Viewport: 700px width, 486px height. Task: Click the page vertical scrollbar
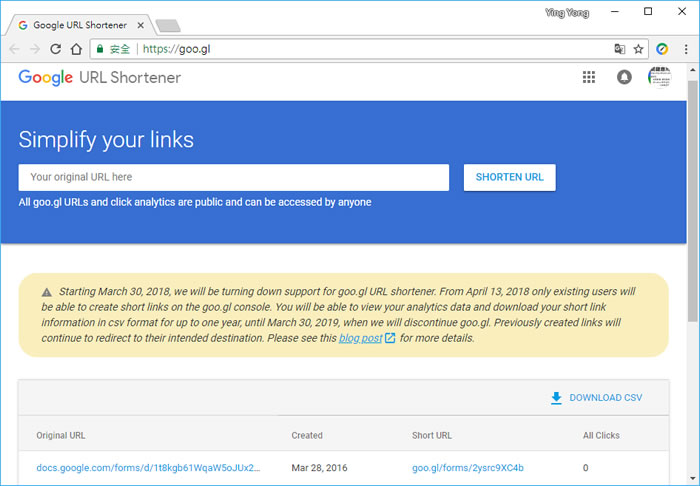(692, 200)
